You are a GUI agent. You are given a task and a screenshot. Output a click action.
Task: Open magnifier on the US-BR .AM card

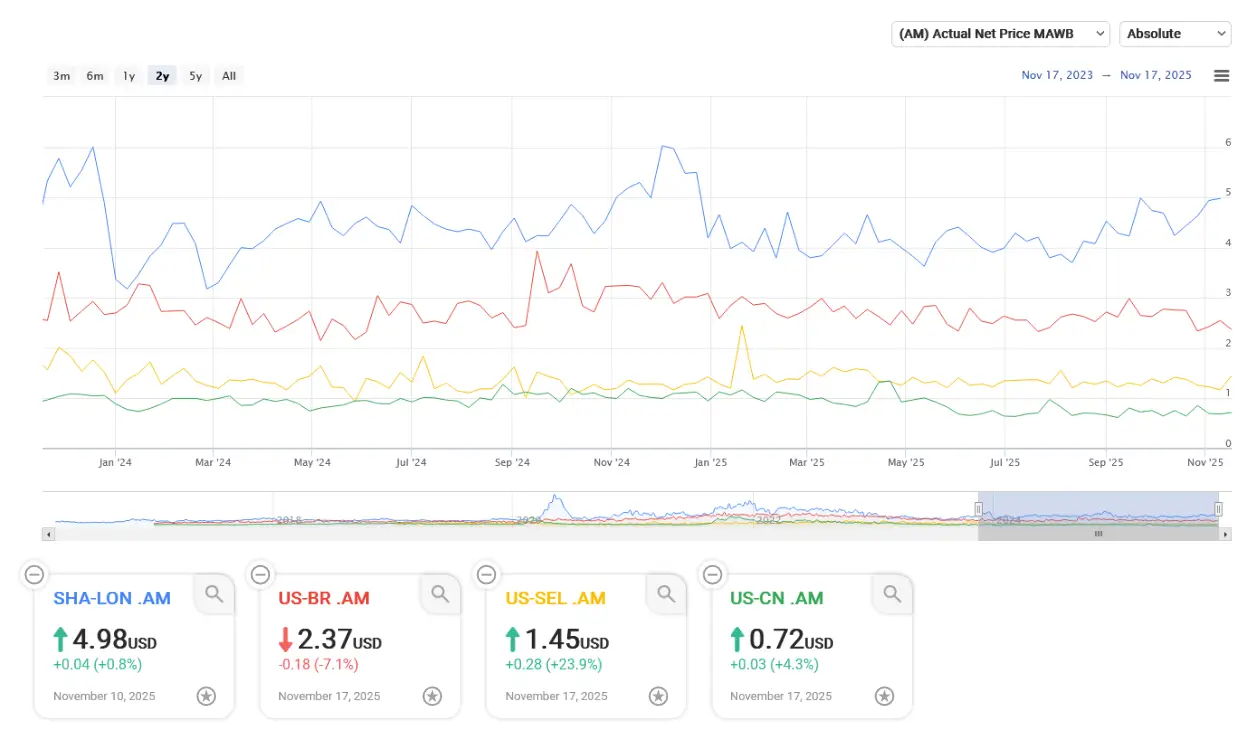point(440,594)
